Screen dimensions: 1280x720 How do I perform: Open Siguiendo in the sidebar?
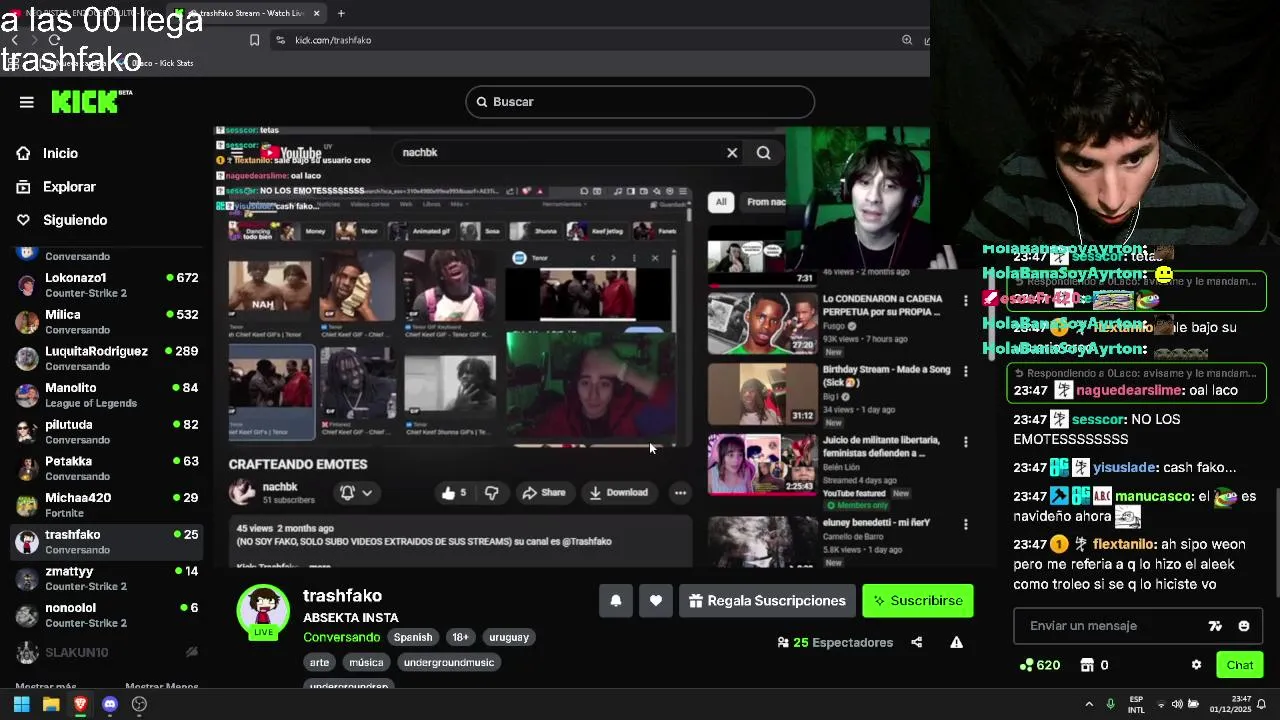pos(75,220)
